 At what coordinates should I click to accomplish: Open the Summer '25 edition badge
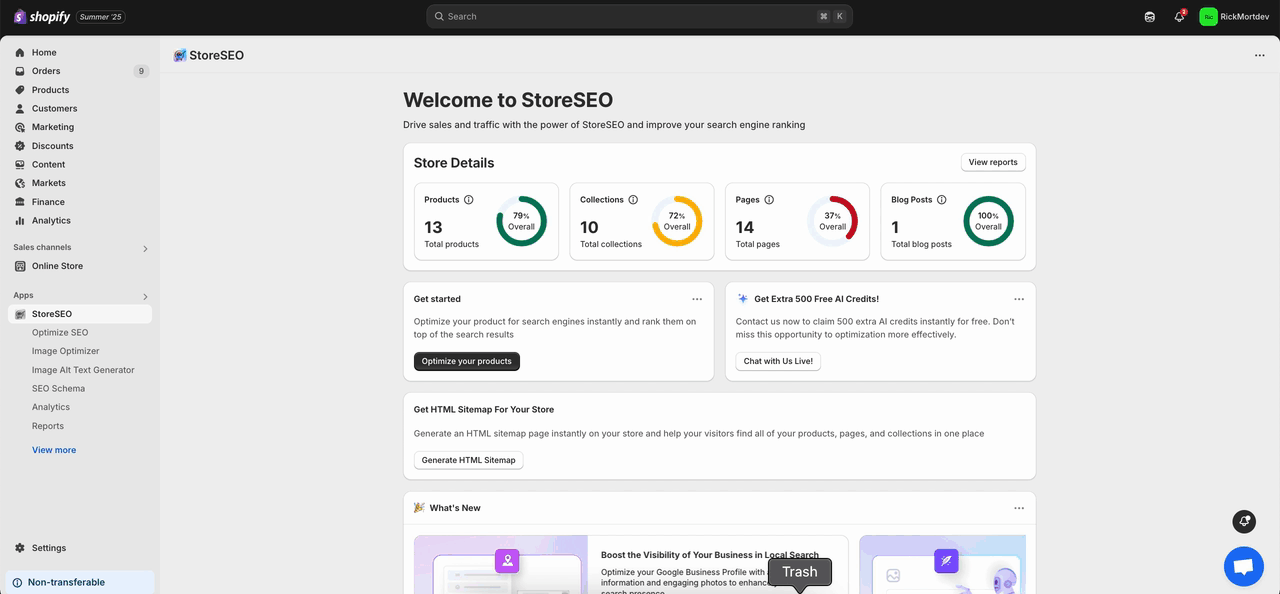[101, 17]
